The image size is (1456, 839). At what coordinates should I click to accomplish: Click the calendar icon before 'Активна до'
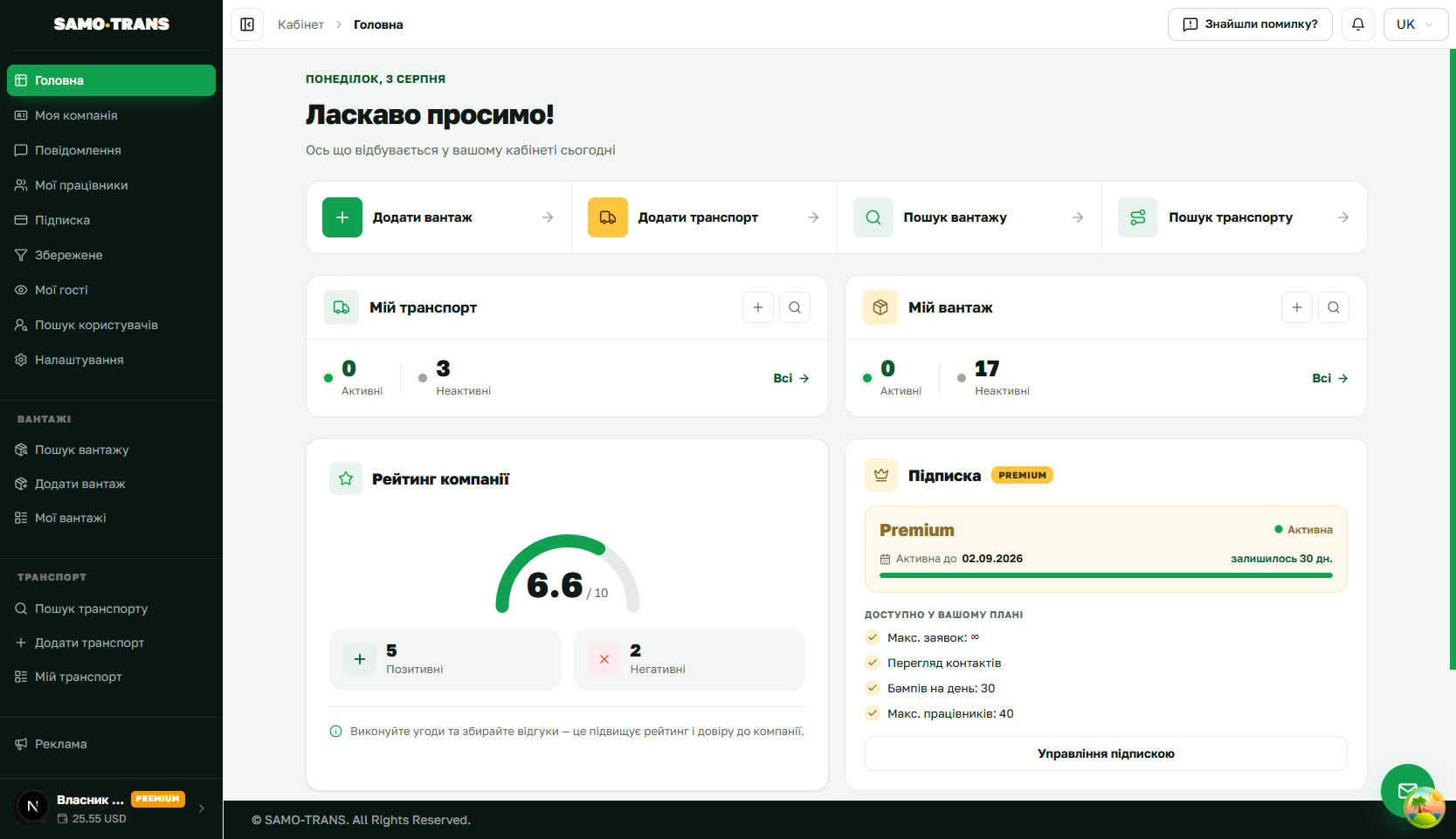tap(885, 559)
